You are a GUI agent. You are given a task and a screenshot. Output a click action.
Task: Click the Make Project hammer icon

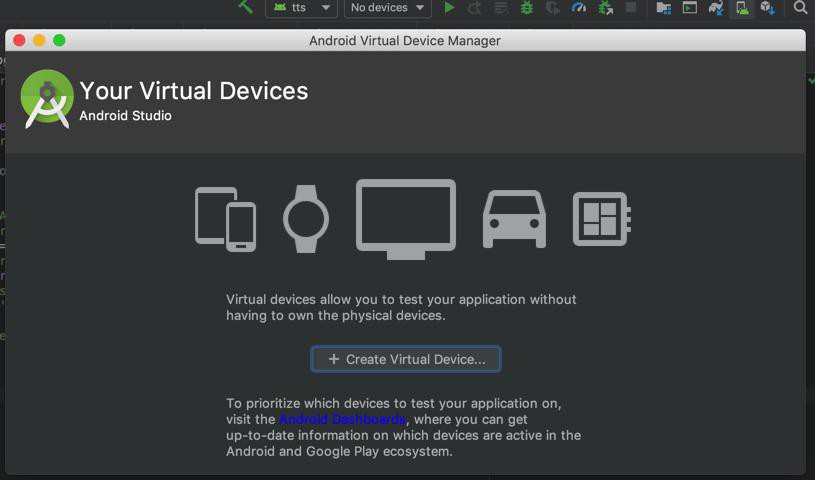point(246,8)
